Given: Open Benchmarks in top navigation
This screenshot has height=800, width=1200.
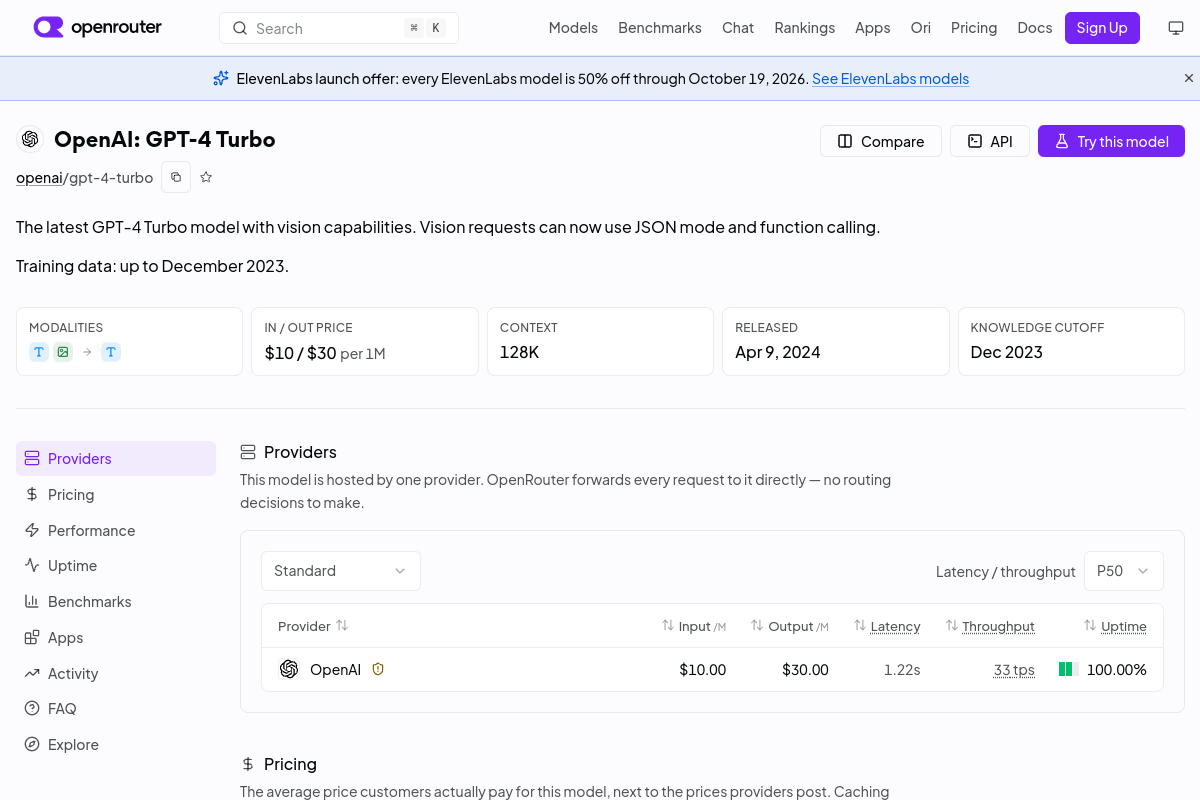Looking at the screenshot, I should [660, 28].
